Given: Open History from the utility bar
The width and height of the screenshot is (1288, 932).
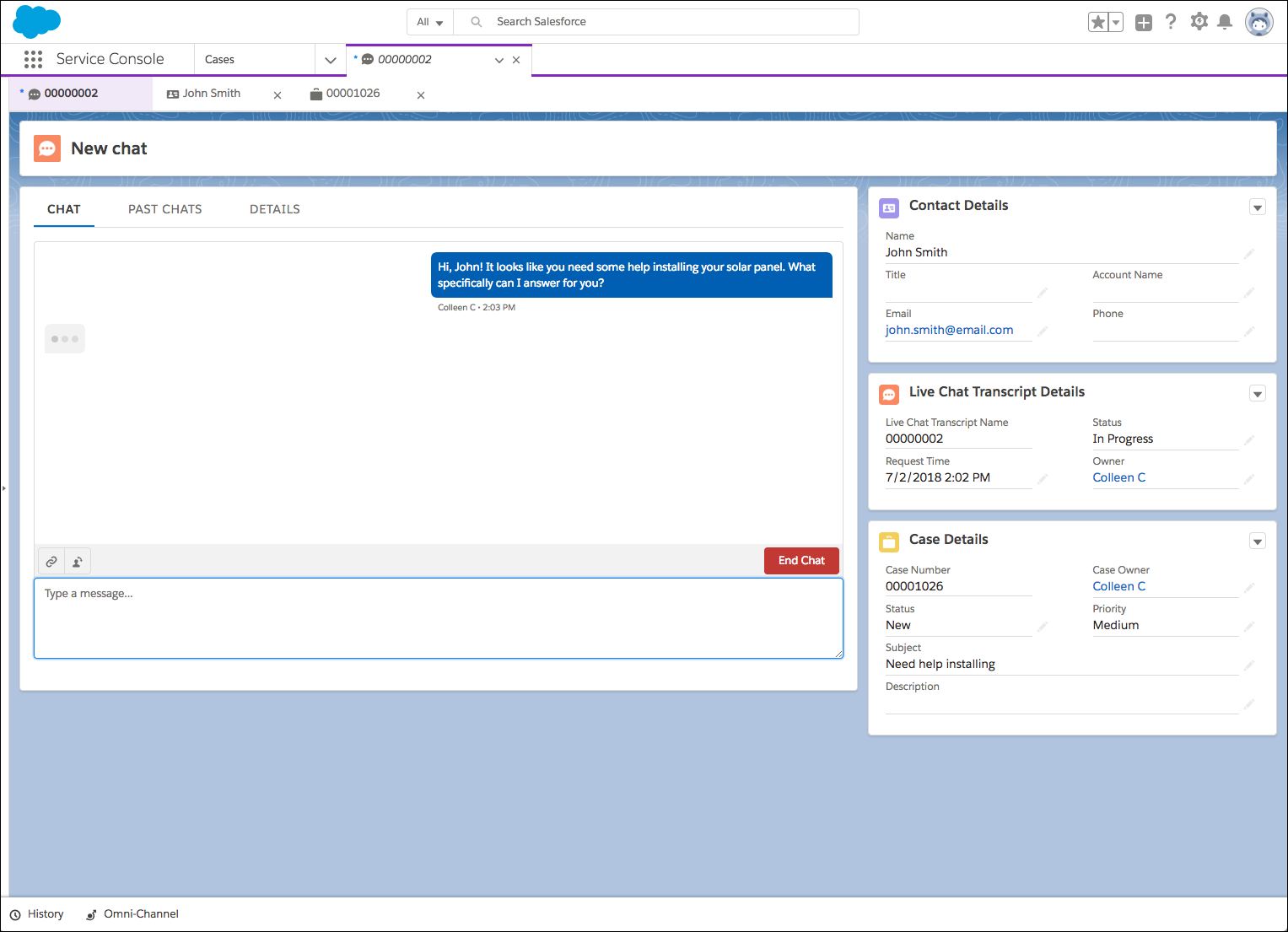Looking at the screenshot, I should pyautogui.click(x=37, y=913).
